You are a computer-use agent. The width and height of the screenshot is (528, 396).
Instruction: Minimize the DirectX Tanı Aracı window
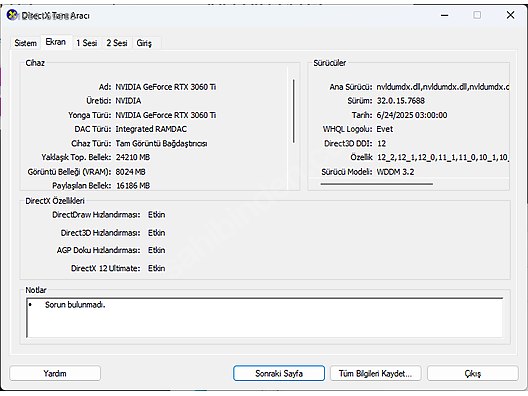tap(444, 15)
